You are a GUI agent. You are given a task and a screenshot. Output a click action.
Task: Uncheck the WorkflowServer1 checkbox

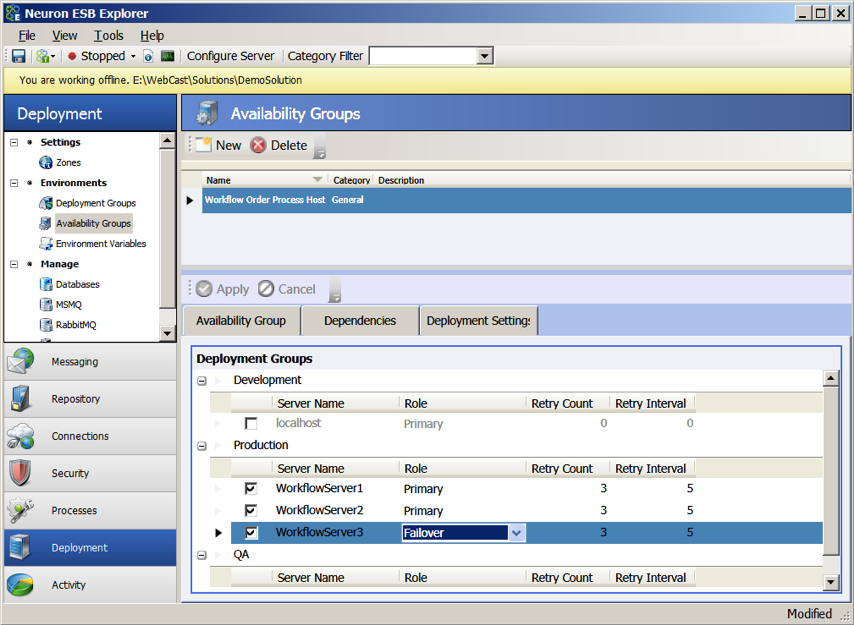(x=251, y=488)
